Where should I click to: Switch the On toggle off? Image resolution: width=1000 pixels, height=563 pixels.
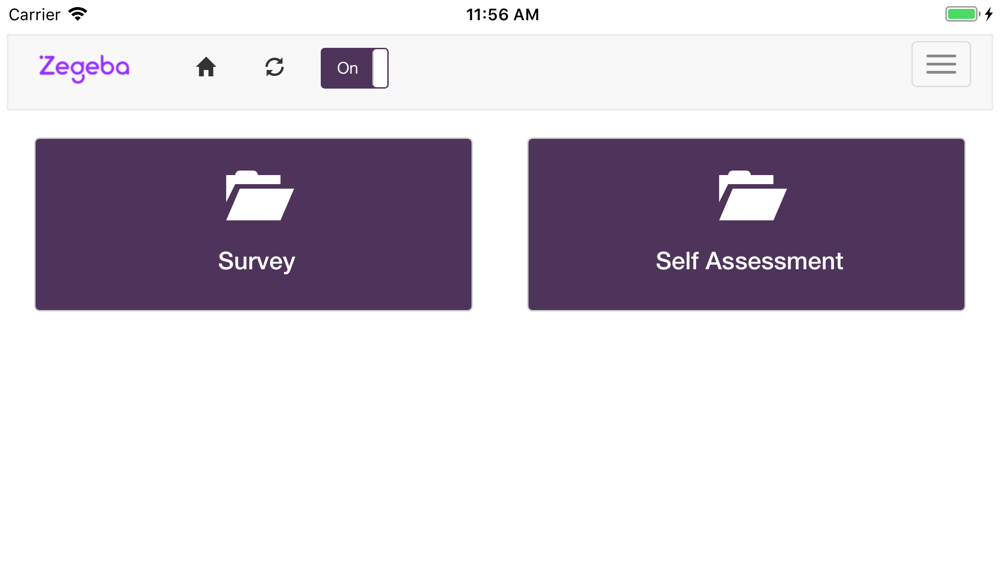355,68
